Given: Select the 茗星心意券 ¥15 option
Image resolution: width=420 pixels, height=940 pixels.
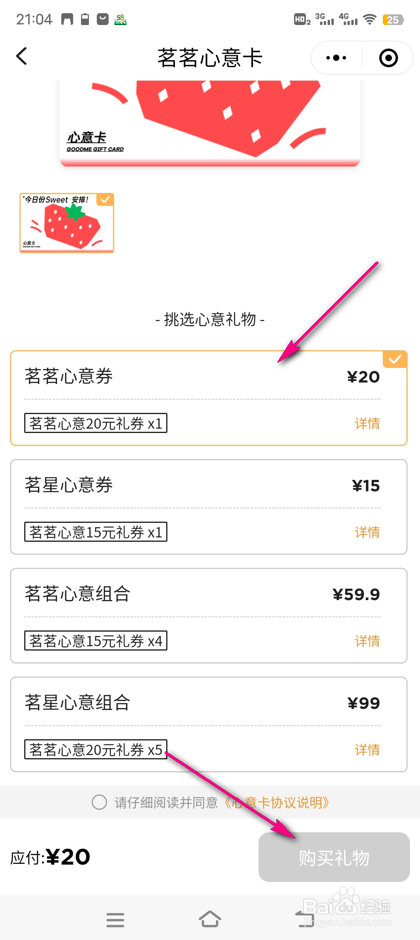Looking at the screenshot, I should [209, 507].
